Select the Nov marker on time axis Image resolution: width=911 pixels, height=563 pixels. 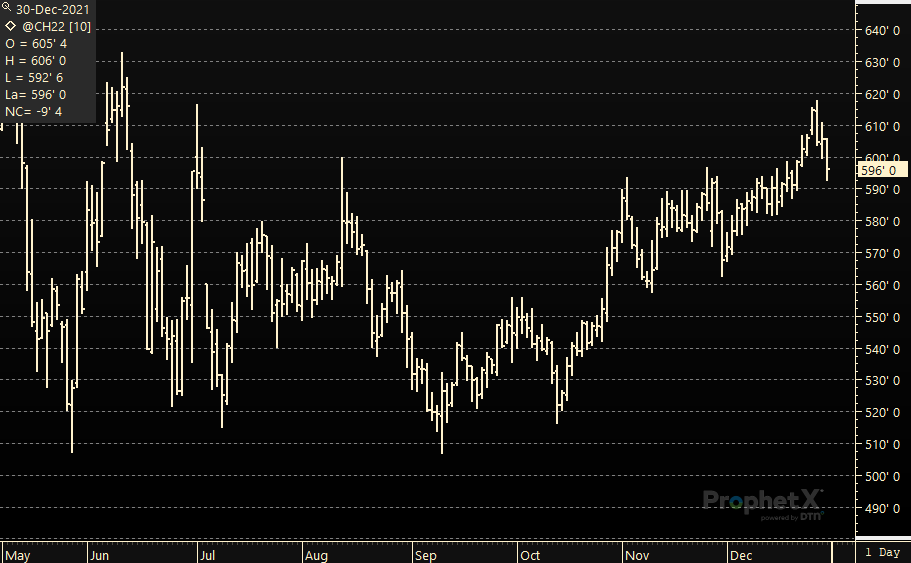637,555
